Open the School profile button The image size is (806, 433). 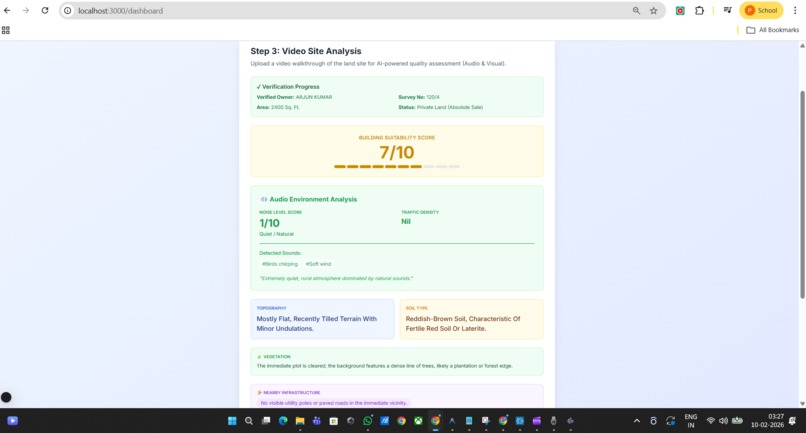point(761,10)
